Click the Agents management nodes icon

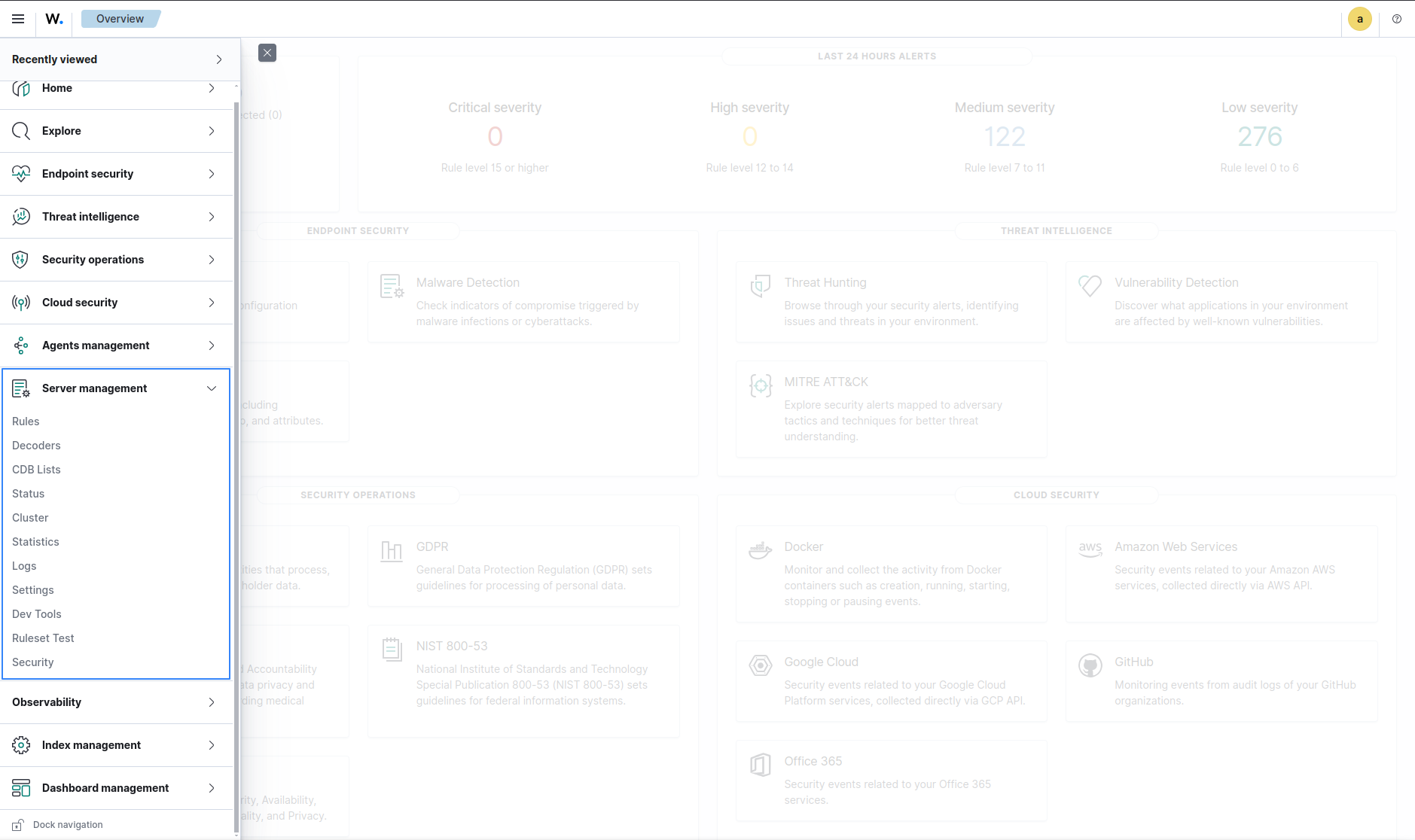pos(21,345)
